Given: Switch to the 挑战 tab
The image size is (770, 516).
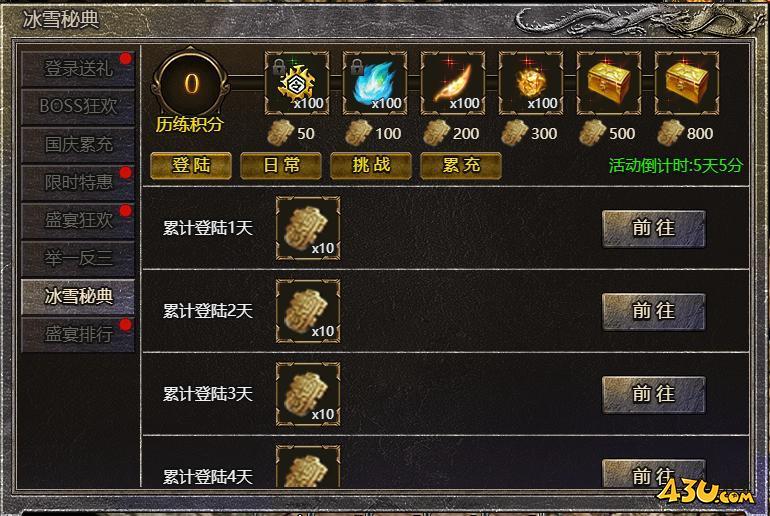Looking at the screenshot, I should [x=371, y=165].
